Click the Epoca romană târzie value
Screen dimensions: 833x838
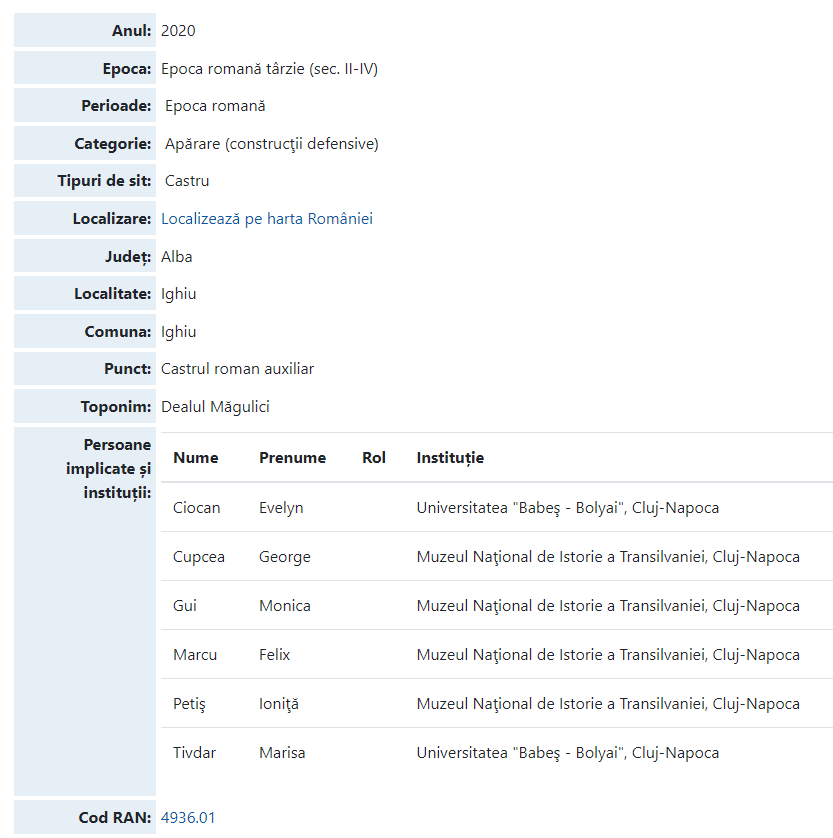(269, 69)
